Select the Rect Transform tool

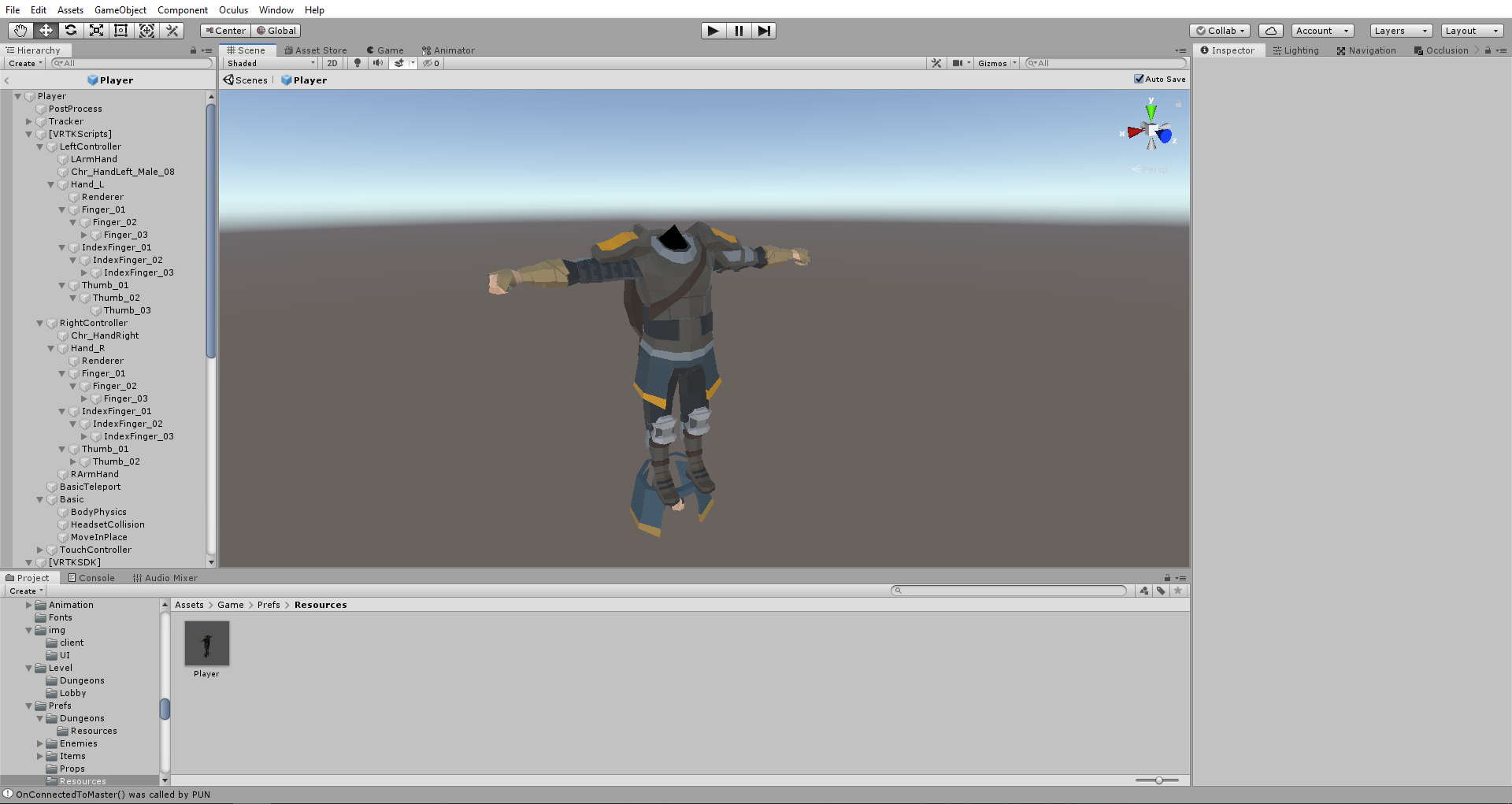[x=121, y=31]
